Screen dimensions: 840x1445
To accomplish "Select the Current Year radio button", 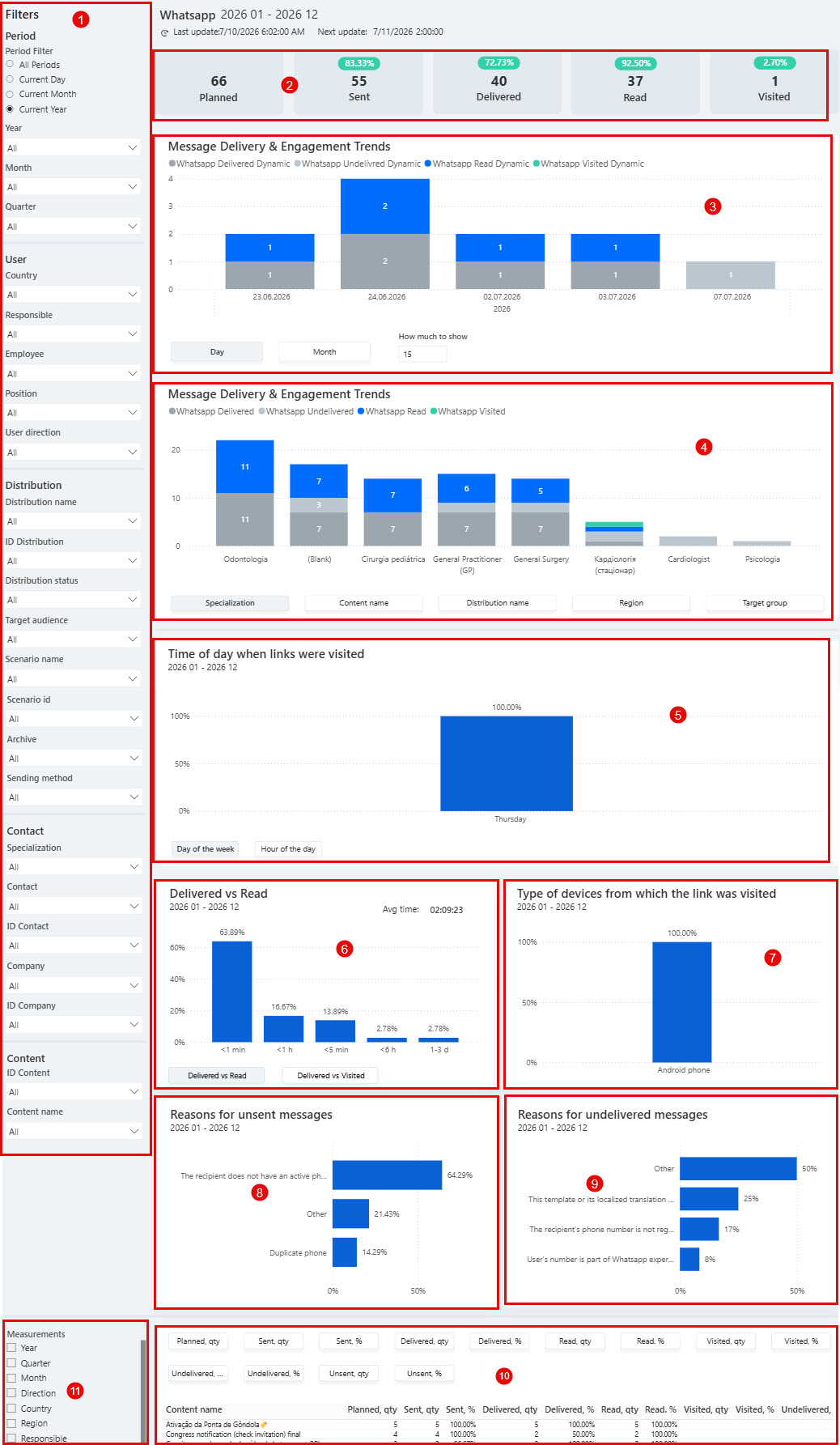I will (x=10, y=108).
